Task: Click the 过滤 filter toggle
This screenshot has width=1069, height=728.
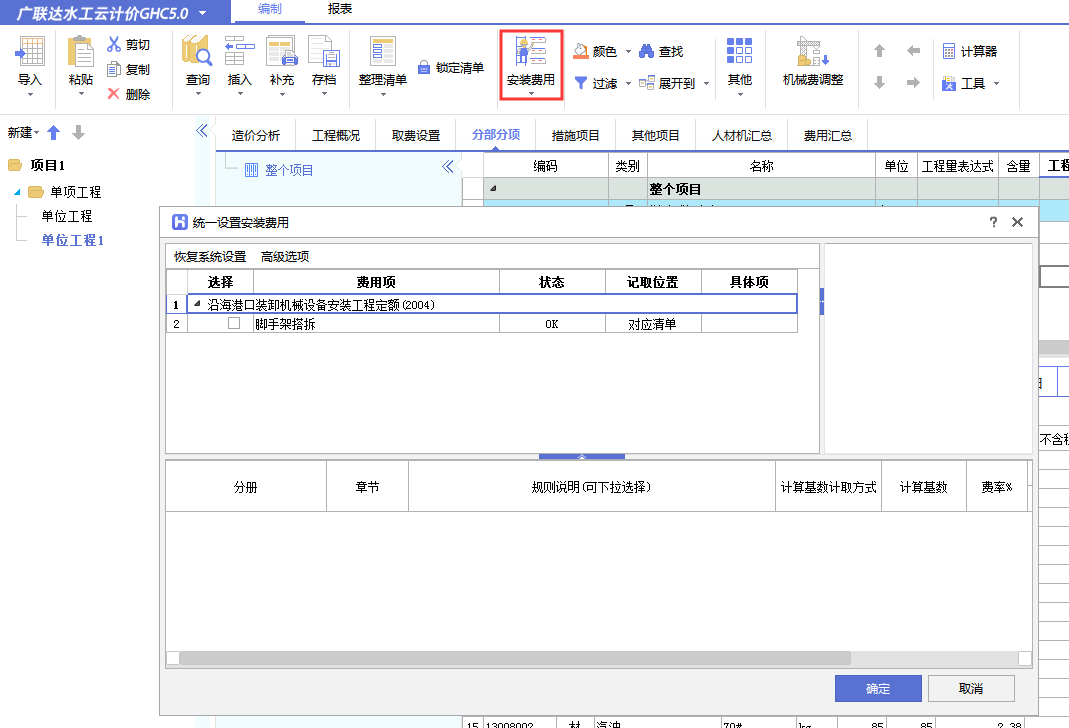Action: (x=600, y=82)
